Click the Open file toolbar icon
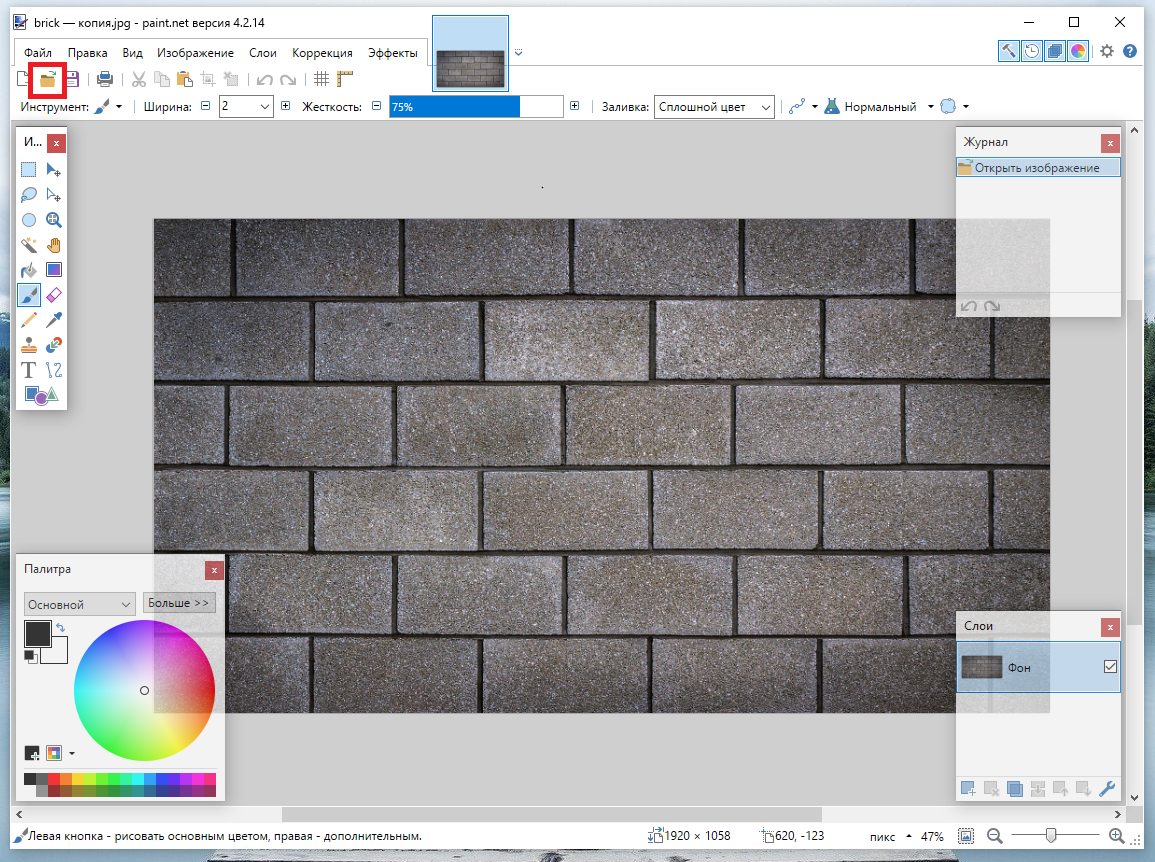This screenshot has width=1155, height=862. [48, 80]
